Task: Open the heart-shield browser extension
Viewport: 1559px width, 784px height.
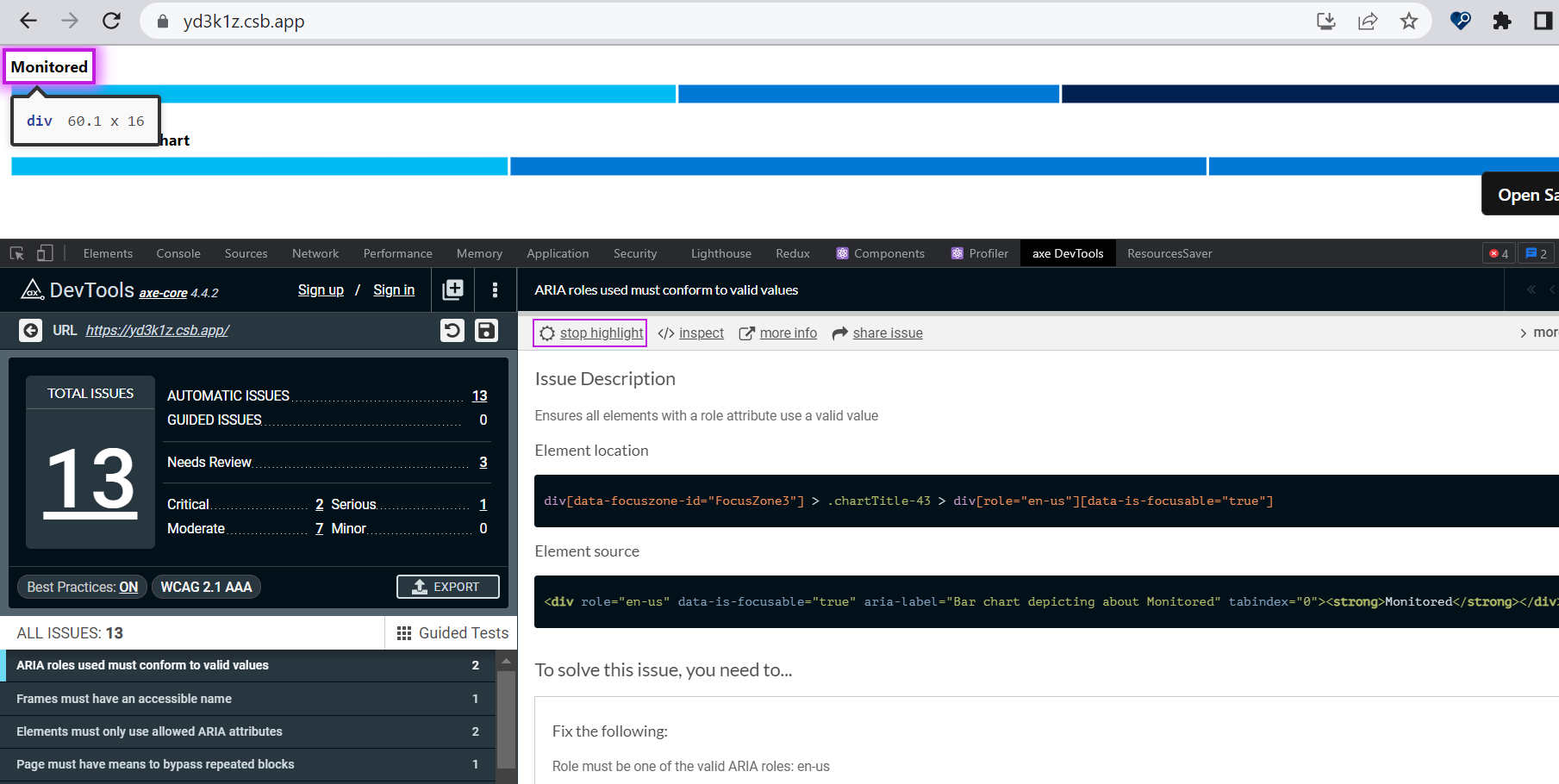Action: click(x=1461, y=21)
